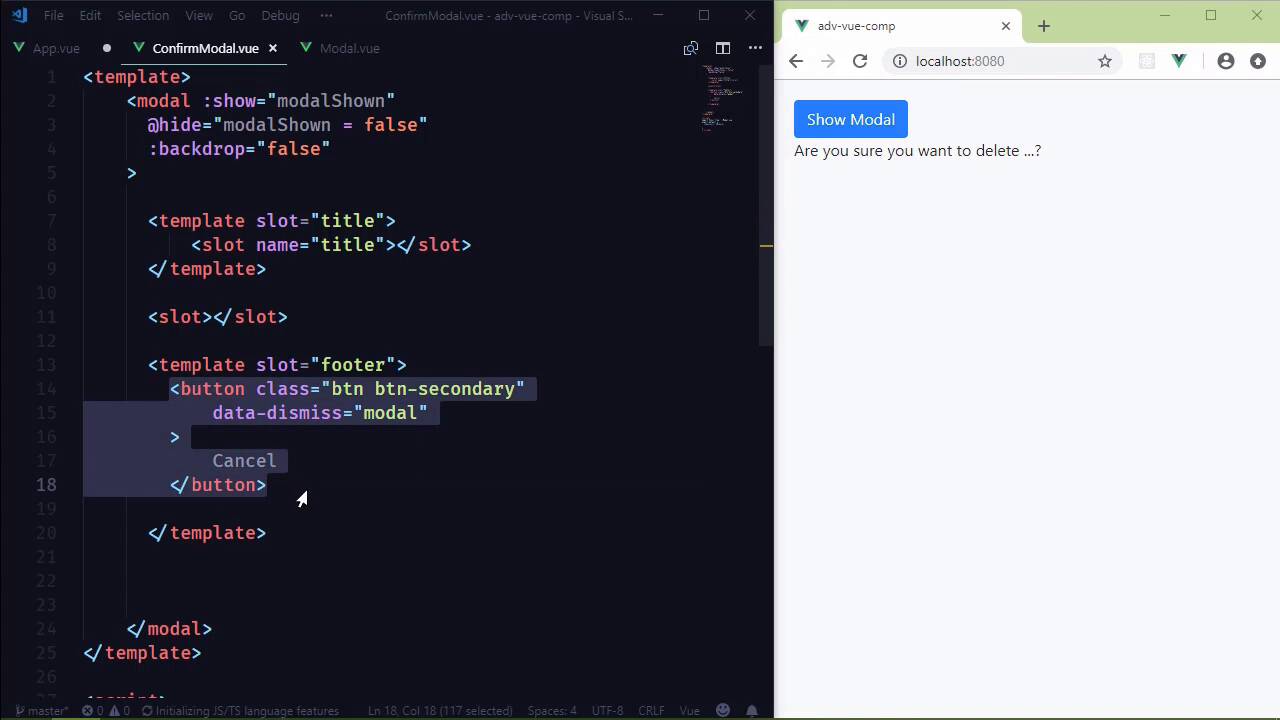
Task: Click the Show Modal button
Action: pos(851,119)
